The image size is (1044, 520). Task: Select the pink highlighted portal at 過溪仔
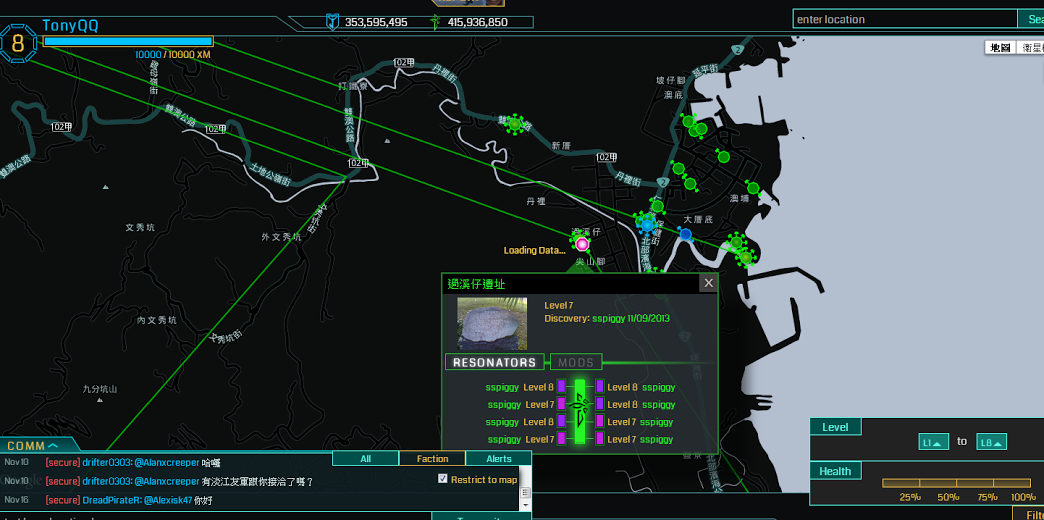pos(583,244)
